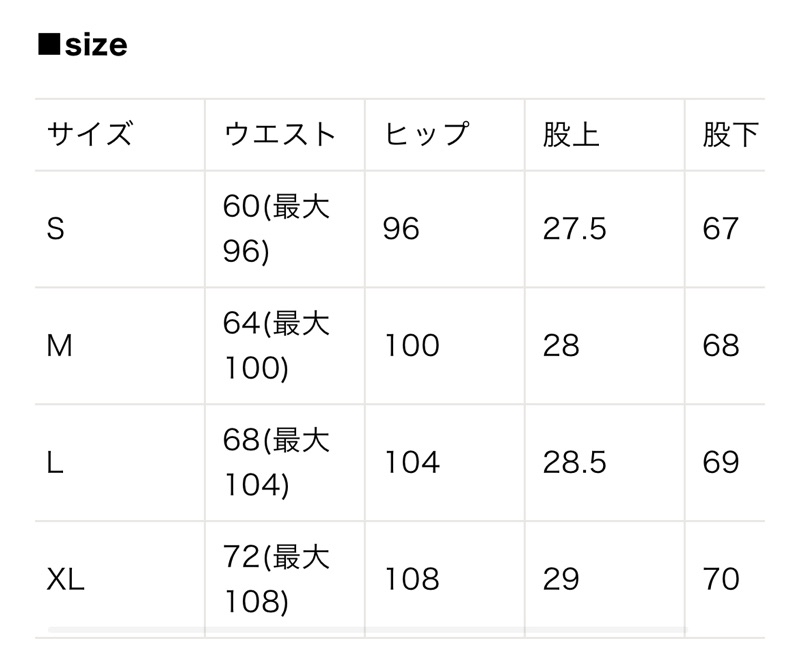Click the waist cell 68(最大104)
The width and height of the screenshot is (800, 663).
[x=276, y=462]
